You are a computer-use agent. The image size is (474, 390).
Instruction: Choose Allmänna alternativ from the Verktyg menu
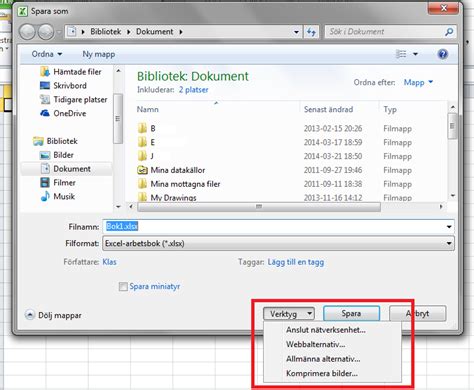pos(323,359)
